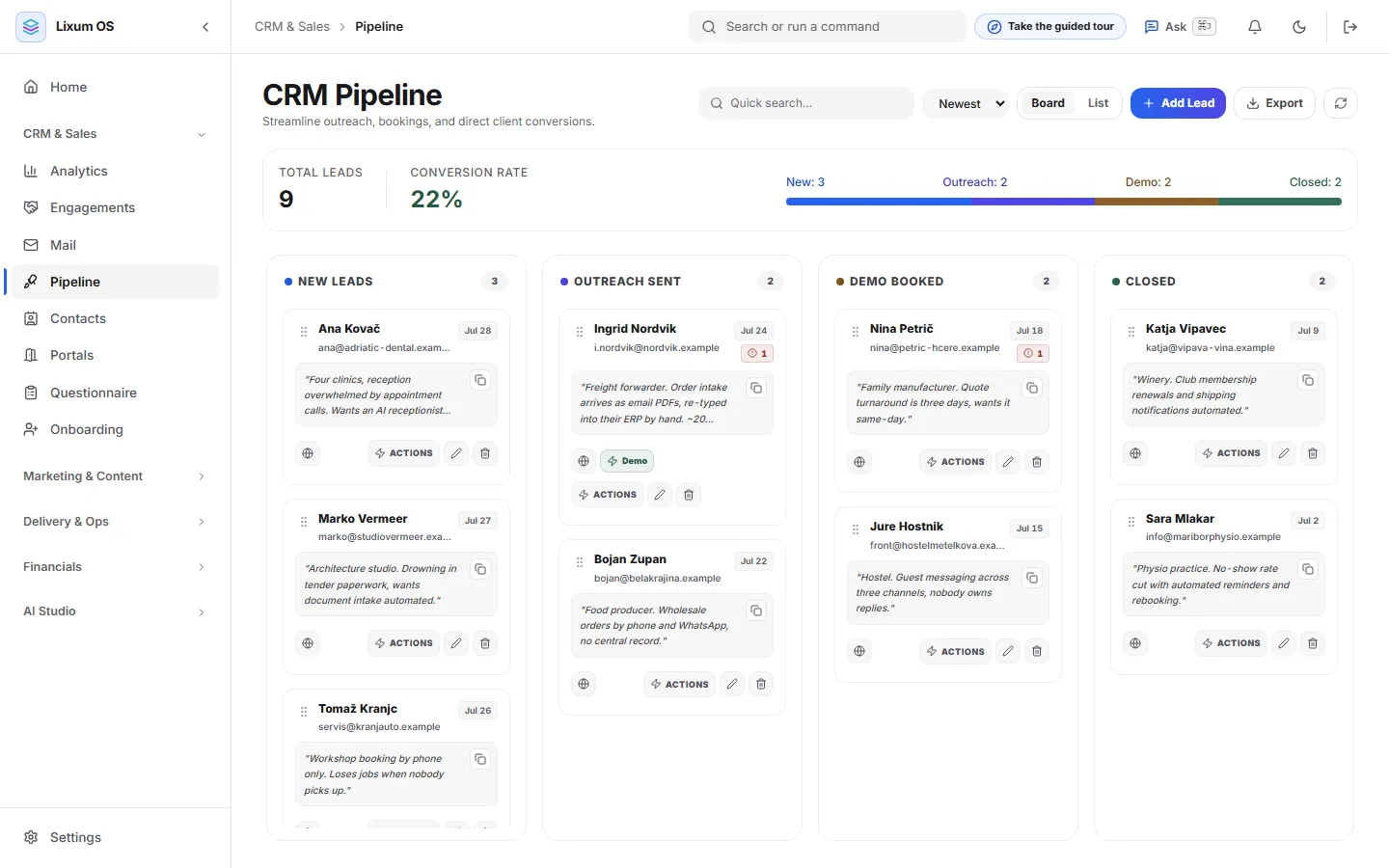Edit Jure Hostnik's lead
This screenshot has width=1389, height=868.
pos(1008,652)
